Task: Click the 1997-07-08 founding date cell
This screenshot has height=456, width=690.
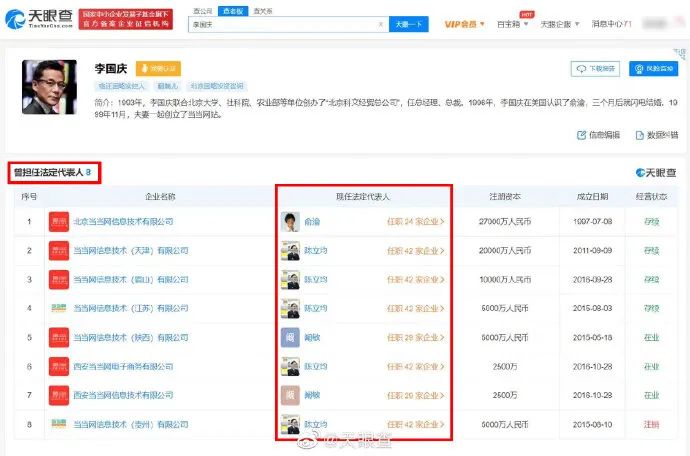Action: (x=592, y=222)
